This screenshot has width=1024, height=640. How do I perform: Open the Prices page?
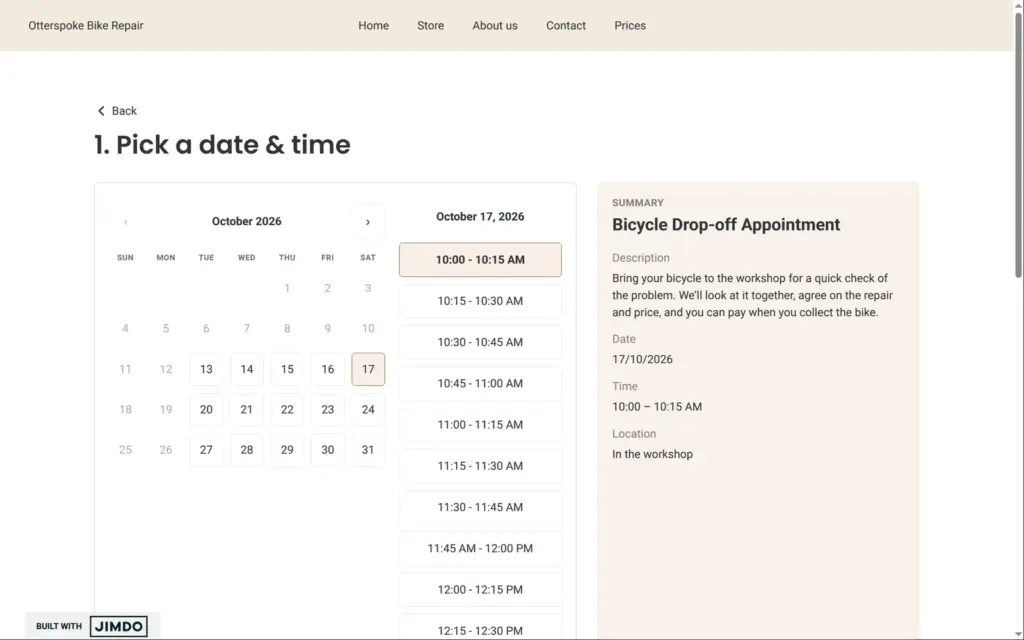click(x=630, y=25)
